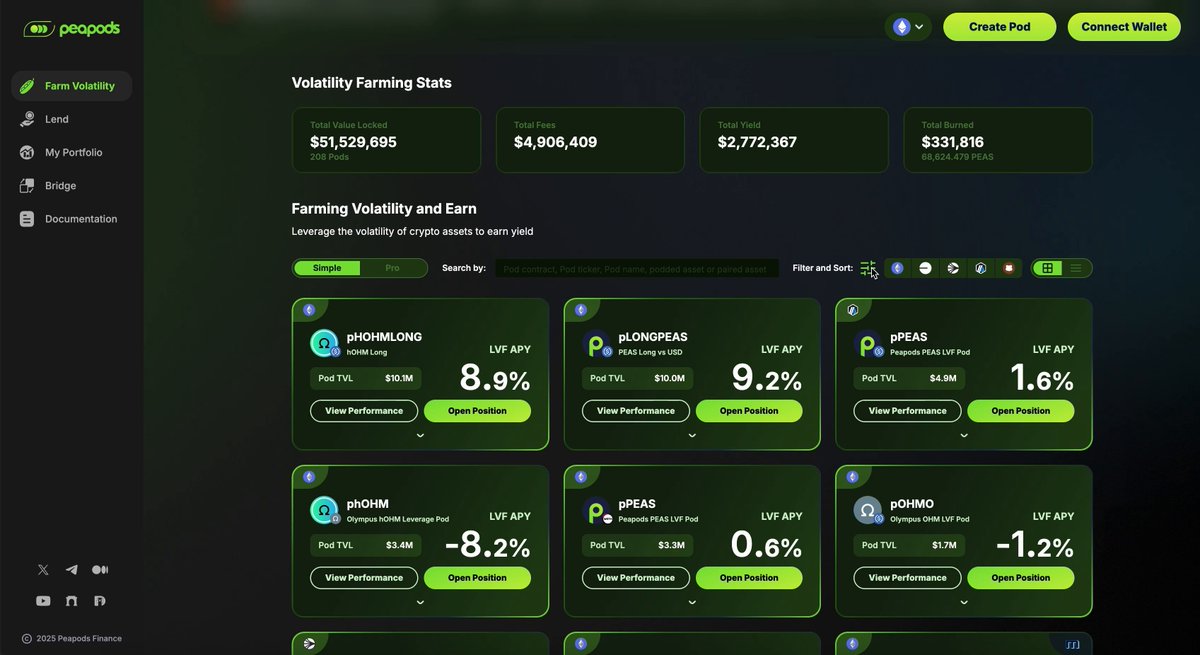The width and height of the screenshot is (1200, 655).
Task: Open Position on pLONGPEAS pod
Action: point(749,411)
